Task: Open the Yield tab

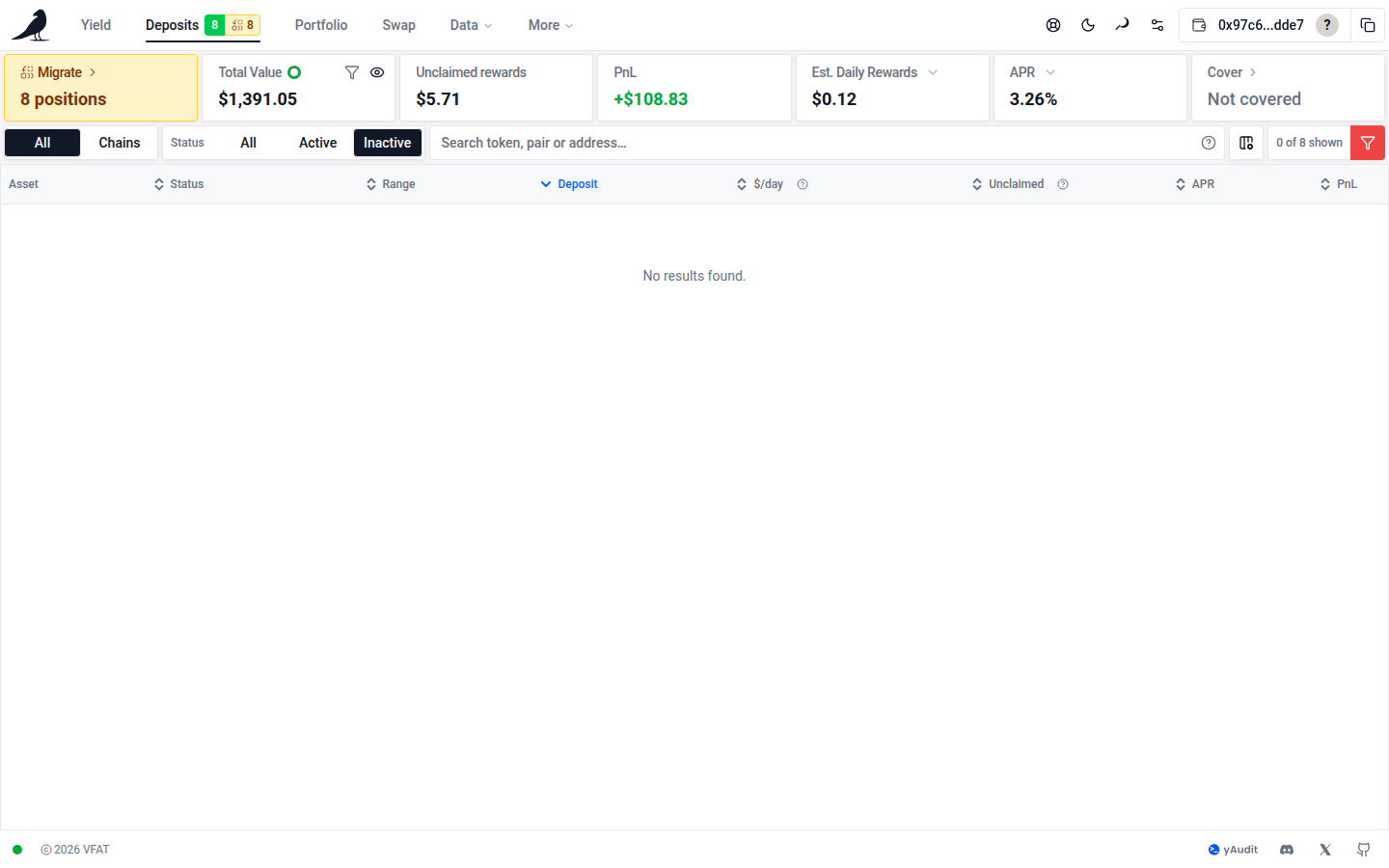Action: pos(95,25)
